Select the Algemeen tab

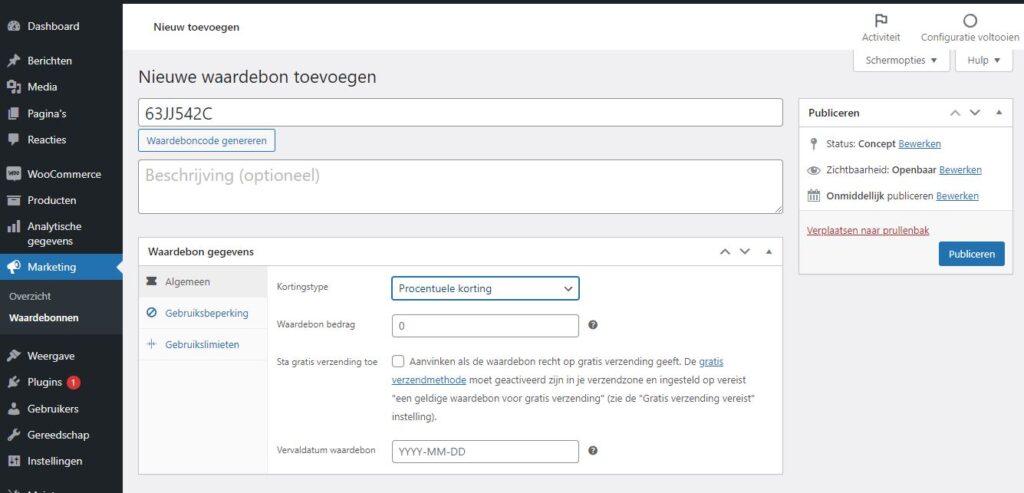coord(203,281)
